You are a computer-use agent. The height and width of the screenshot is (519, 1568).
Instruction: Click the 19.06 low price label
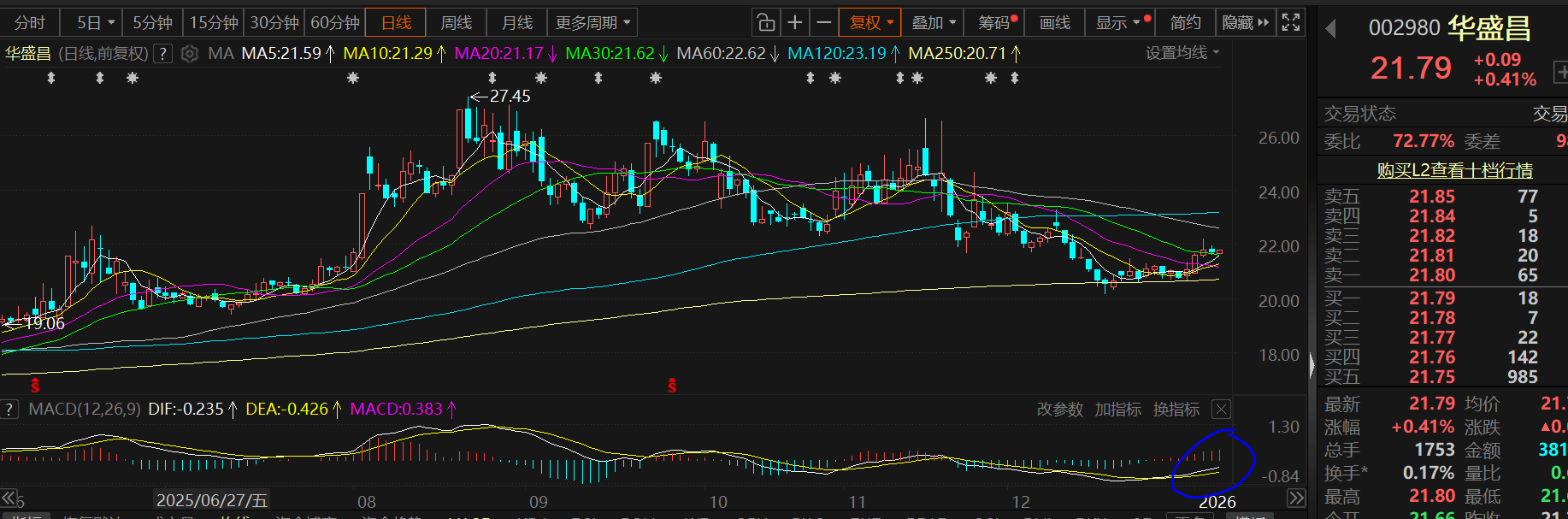tap(44, 323)
